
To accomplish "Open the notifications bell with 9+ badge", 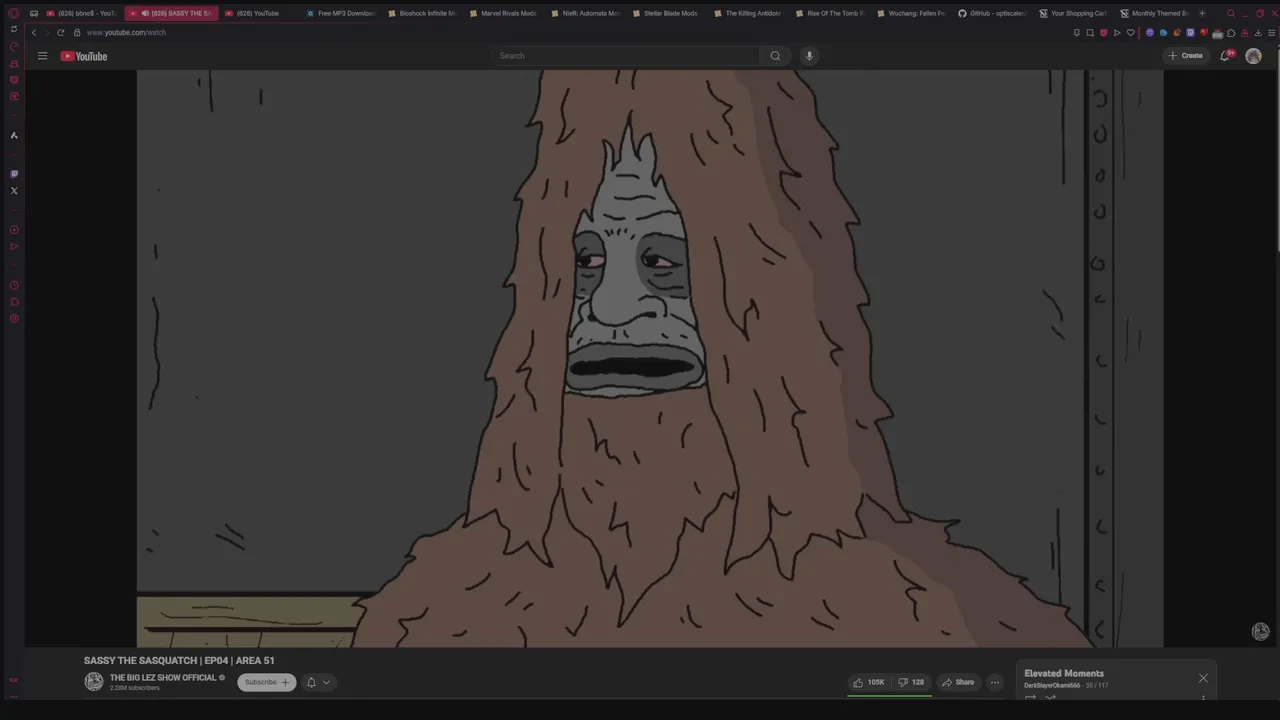I will (1225, 56).
